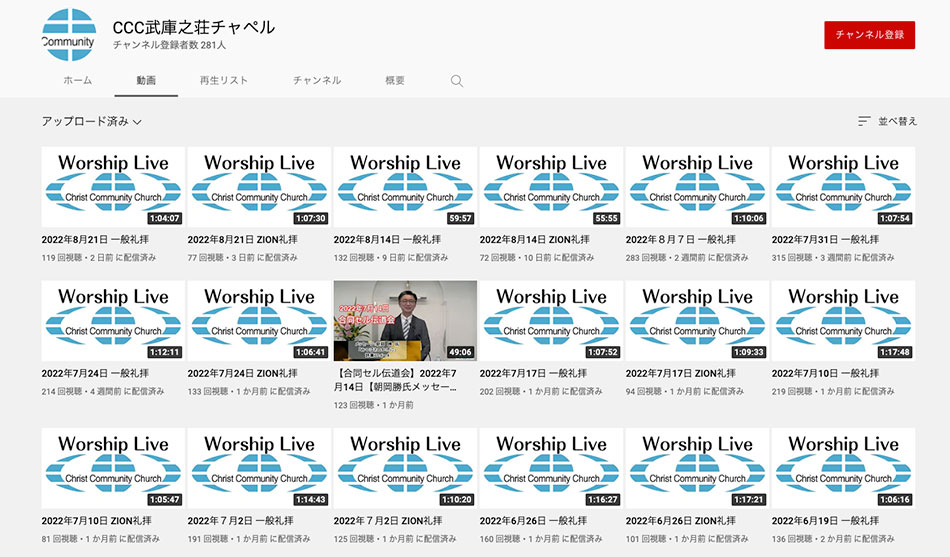Open the 概要 tab
950x557 pixels.
point(395,80)
